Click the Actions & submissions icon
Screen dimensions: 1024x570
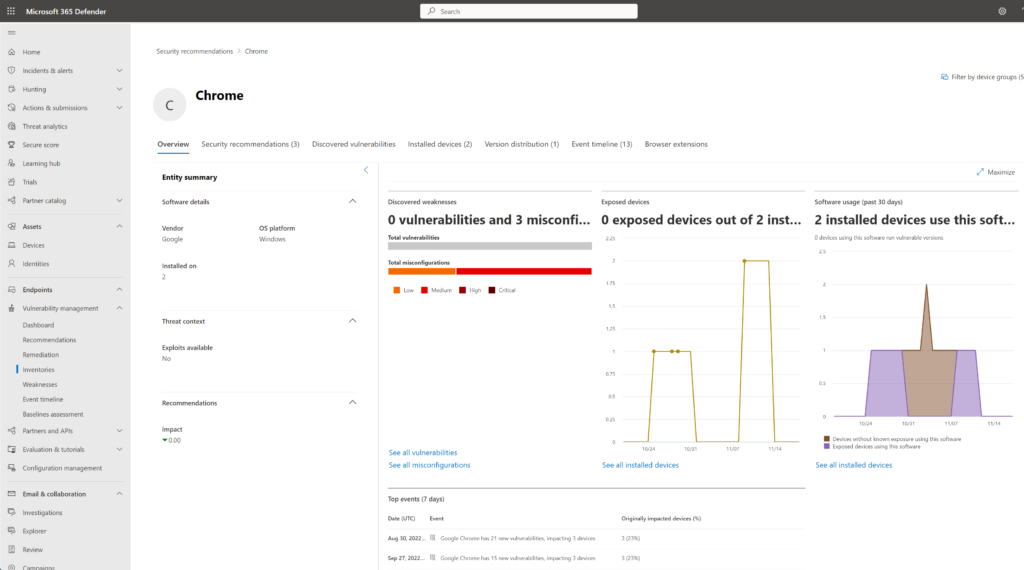(11, 108)
